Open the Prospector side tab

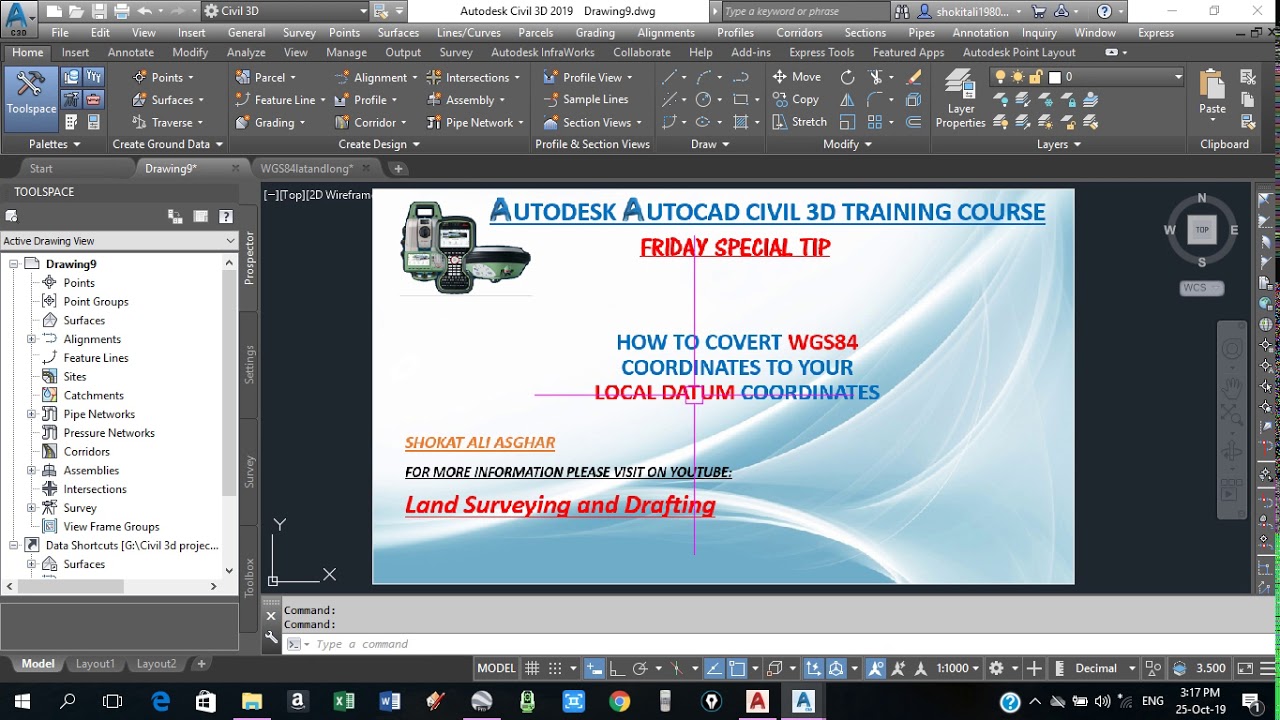250,258
